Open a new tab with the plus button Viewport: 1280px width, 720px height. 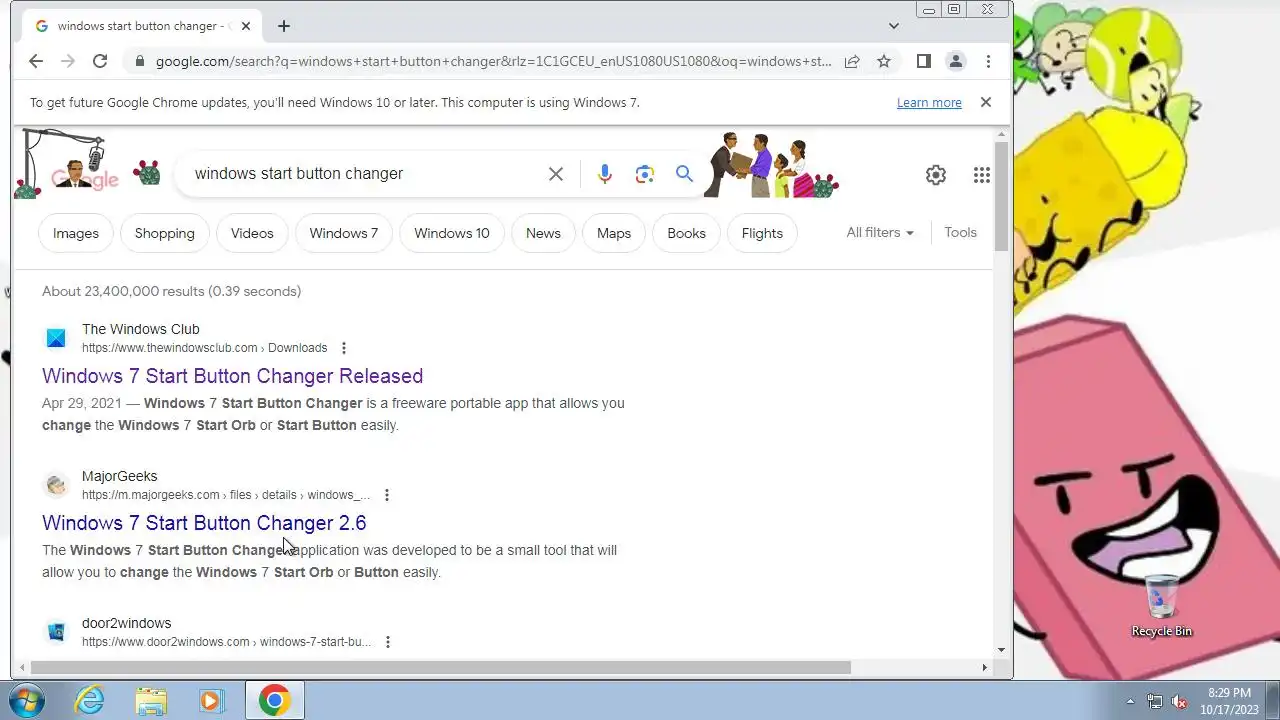(x=284, y=26)
